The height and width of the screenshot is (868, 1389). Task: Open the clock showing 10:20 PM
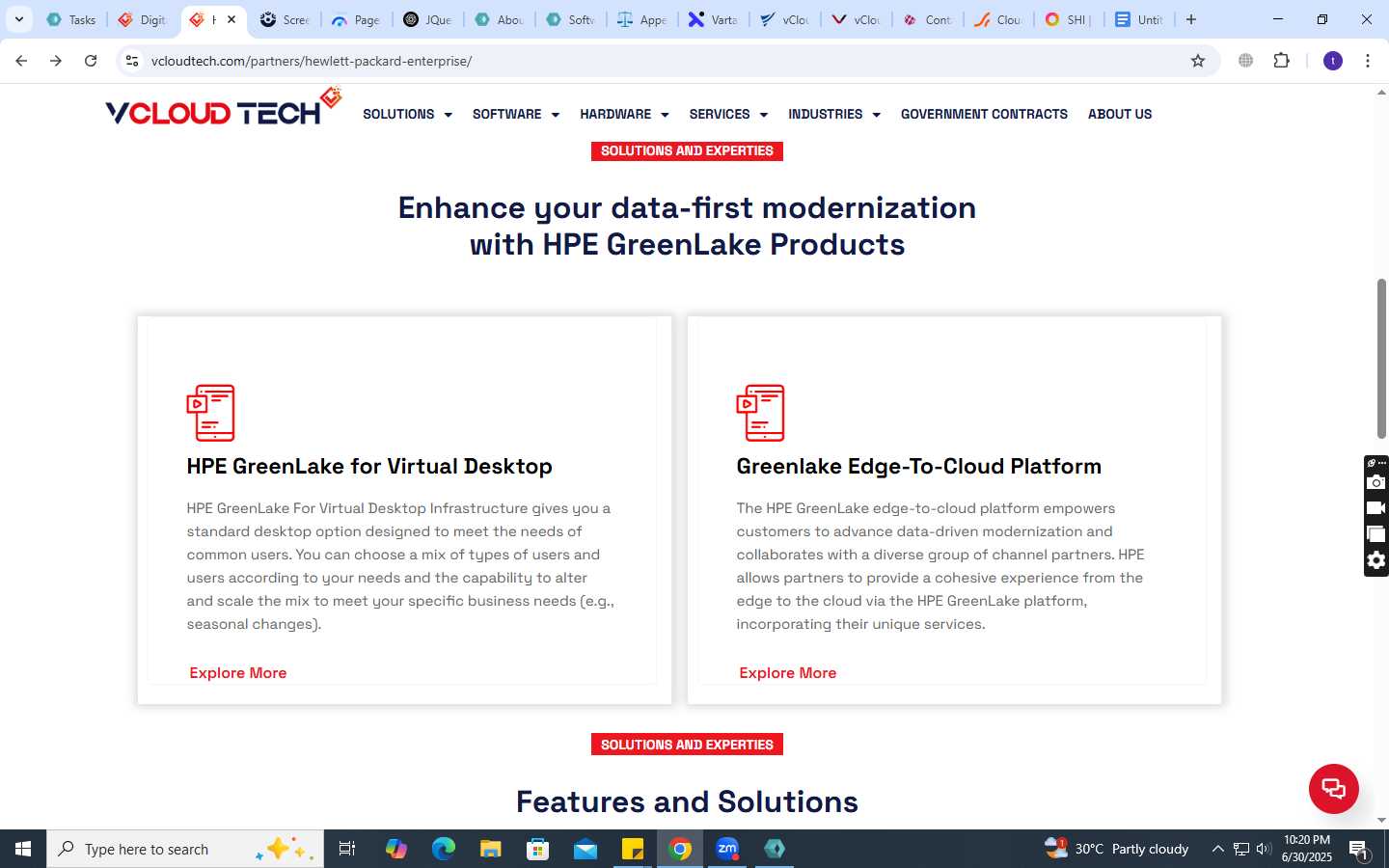pyautogui.click(x=1307, y=849)
